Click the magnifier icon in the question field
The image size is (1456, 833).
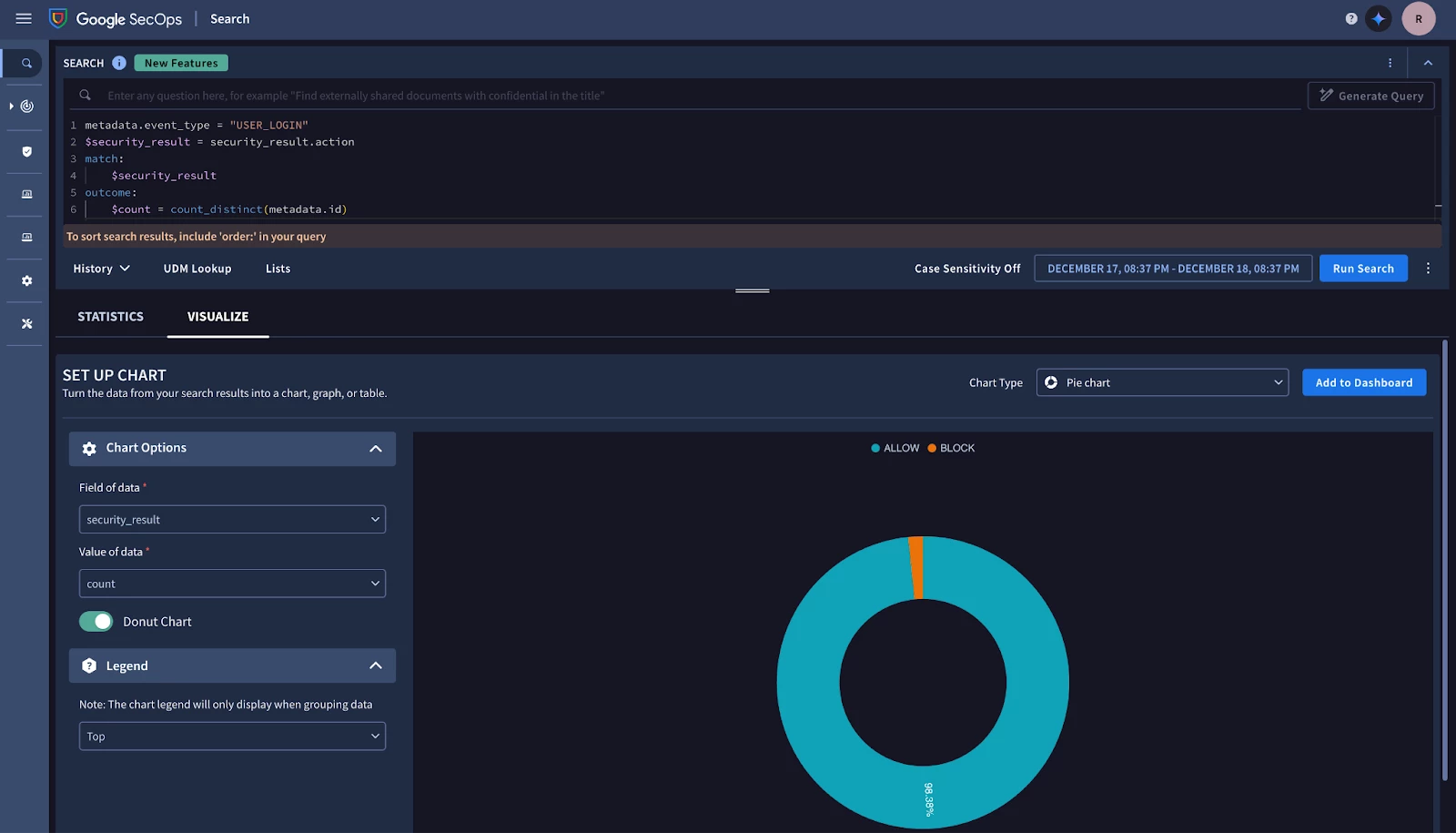tap(85, 95)
